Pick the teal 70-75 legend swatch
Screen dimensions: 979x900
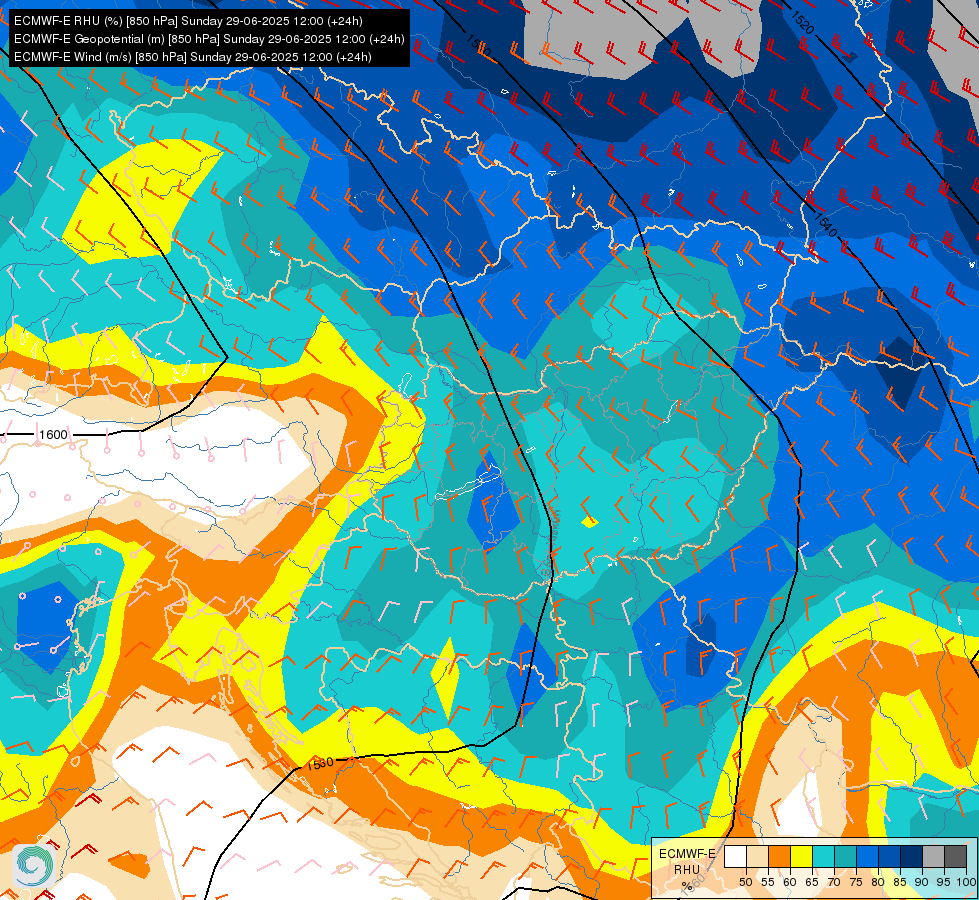[845, 856]
